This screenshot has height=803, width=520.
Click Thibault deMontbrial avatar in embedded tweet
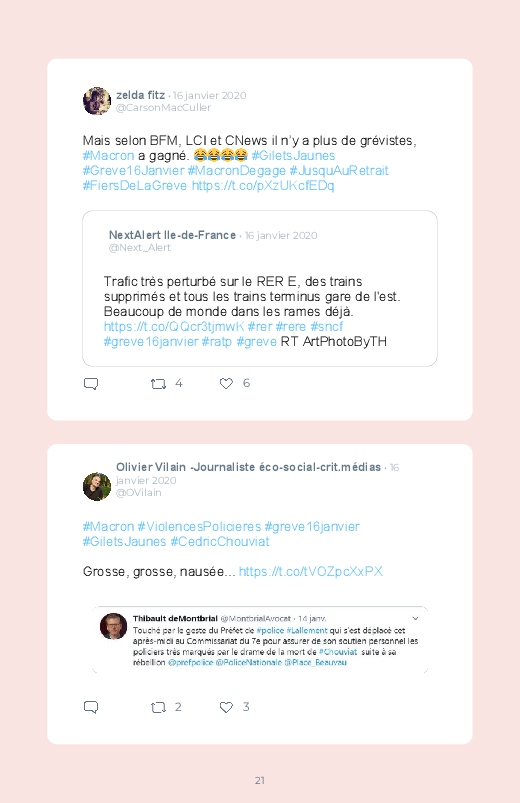click(113, 626)
